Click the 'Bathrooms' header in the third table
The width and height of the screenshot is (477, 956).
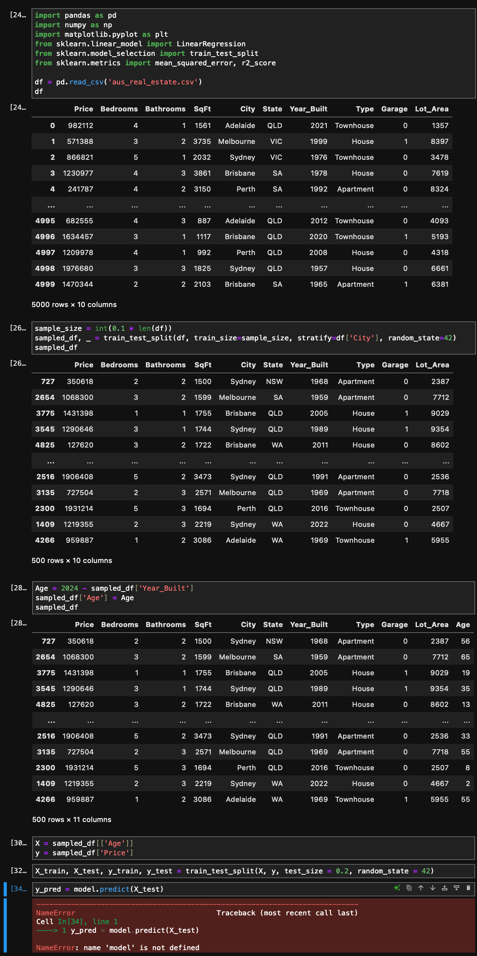point(165,625)
